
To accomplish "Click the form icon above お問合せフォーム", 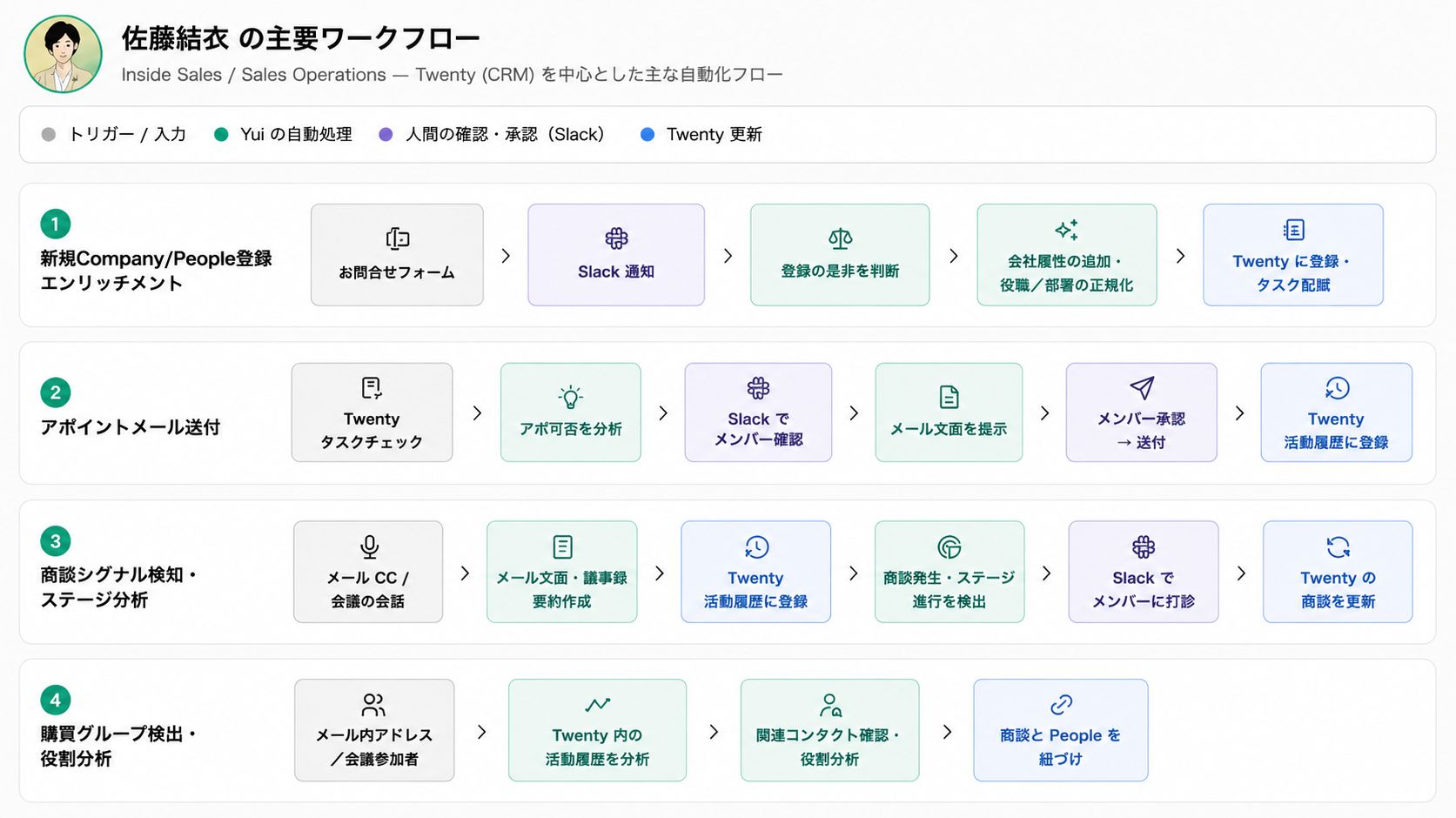I will click(398, 238).
